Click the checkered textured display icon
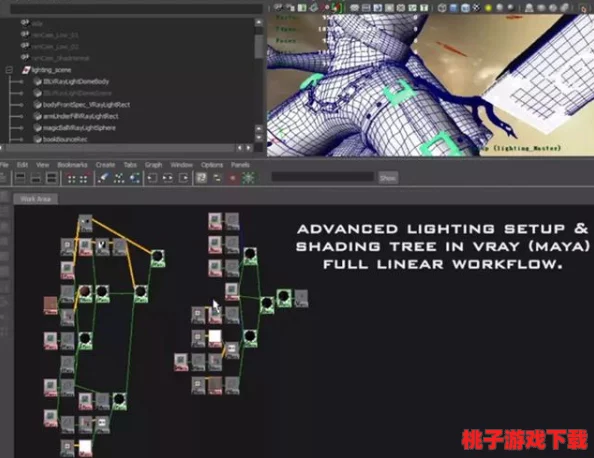Viewport: 594px width, 458px height. (x=477, y=7)
